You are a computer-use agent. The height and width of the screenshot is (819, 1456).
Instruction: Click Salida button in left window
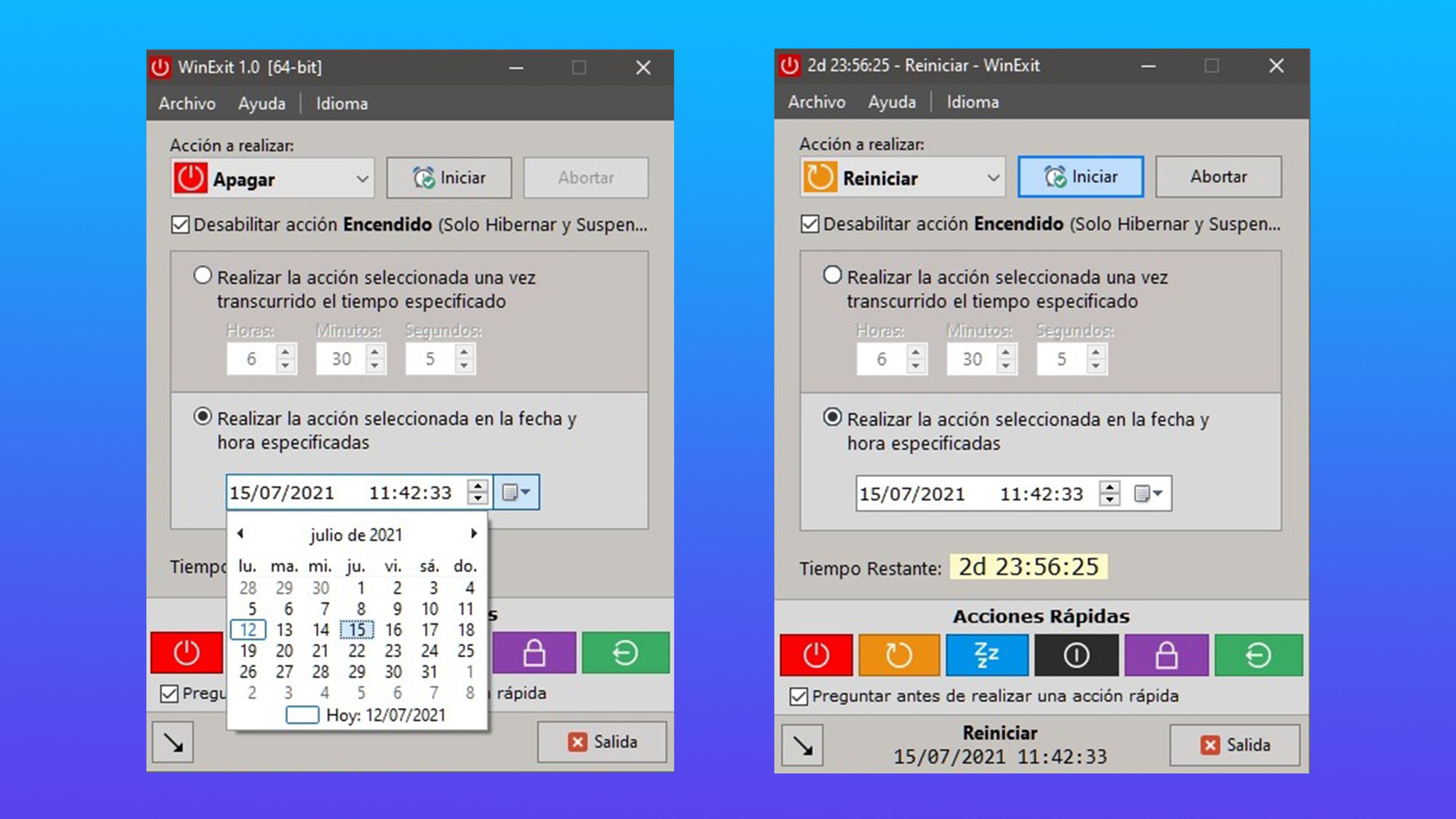point(602,742)
